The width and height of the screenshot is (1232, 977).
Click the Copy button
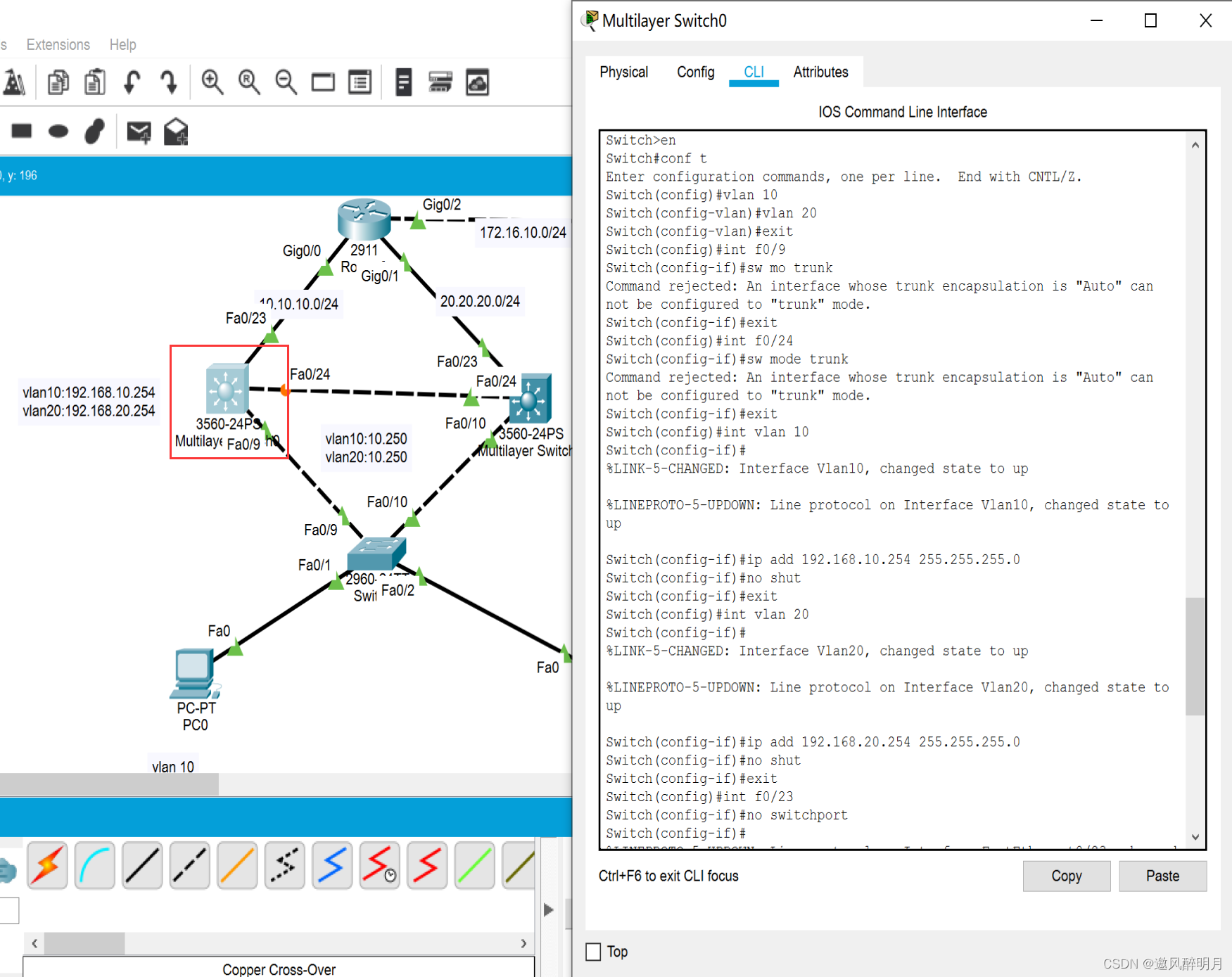click(x=1066, y=876)
